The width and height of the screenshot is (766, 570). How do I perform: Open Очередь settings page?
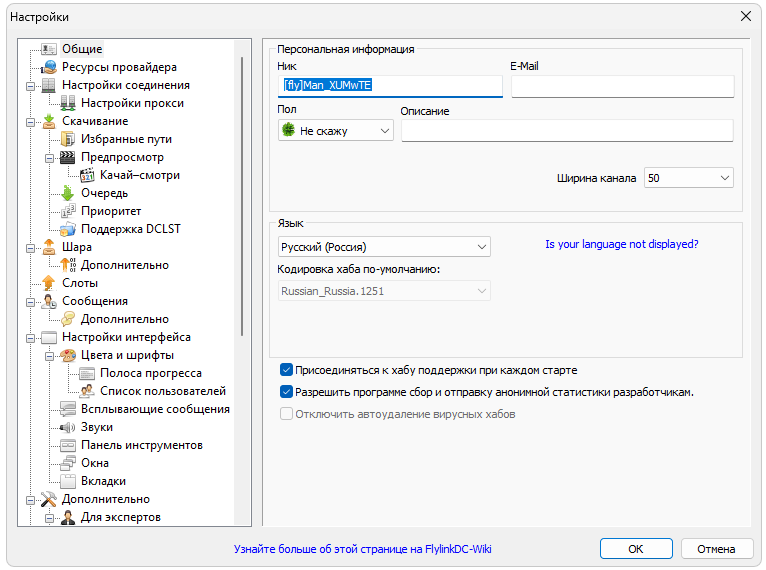105,193
